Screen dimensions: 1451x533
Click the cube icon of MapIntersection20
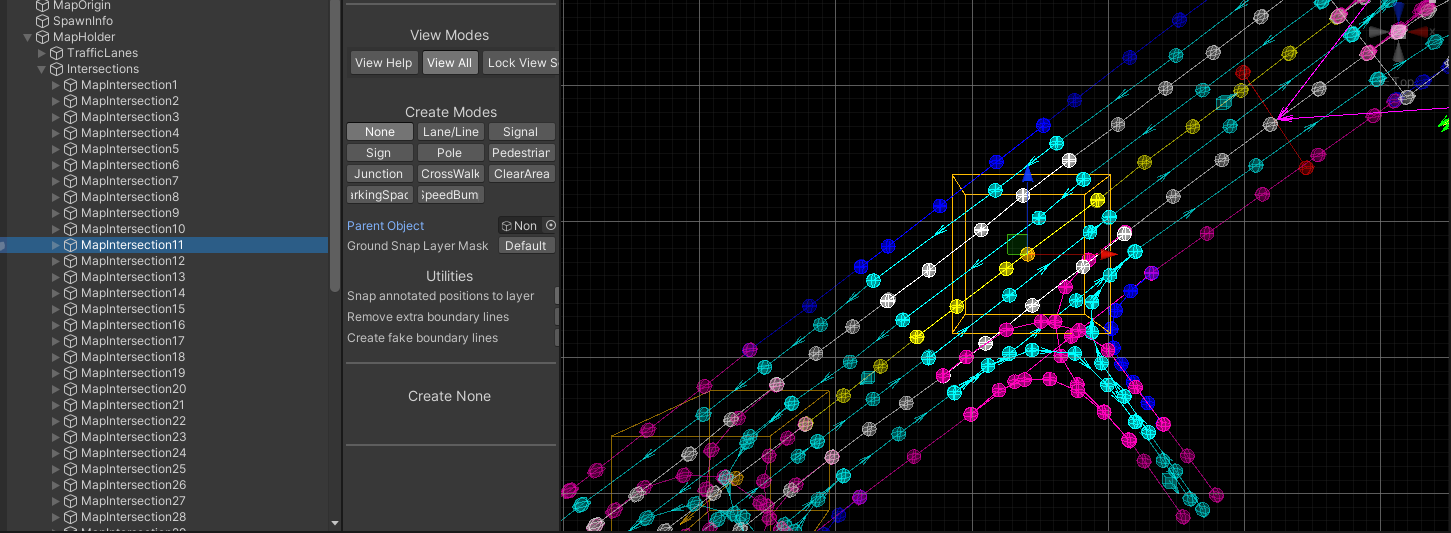point(71,389)
